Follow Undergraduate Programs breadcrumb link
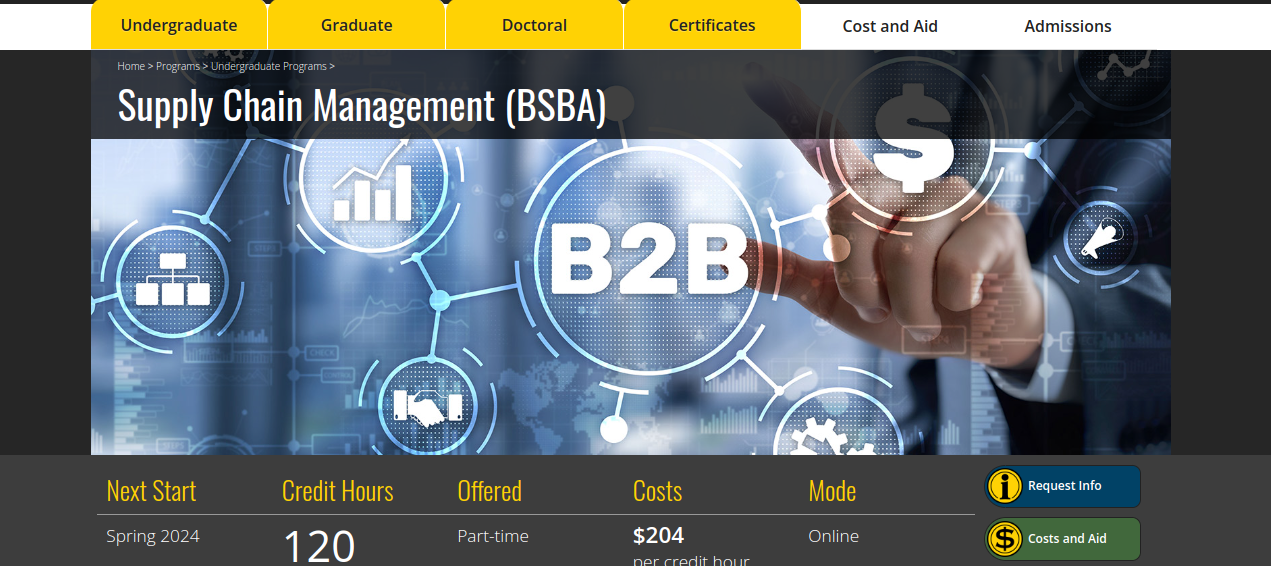The width and height of the screenshot is (1271, 566). [x=269, y=66]
